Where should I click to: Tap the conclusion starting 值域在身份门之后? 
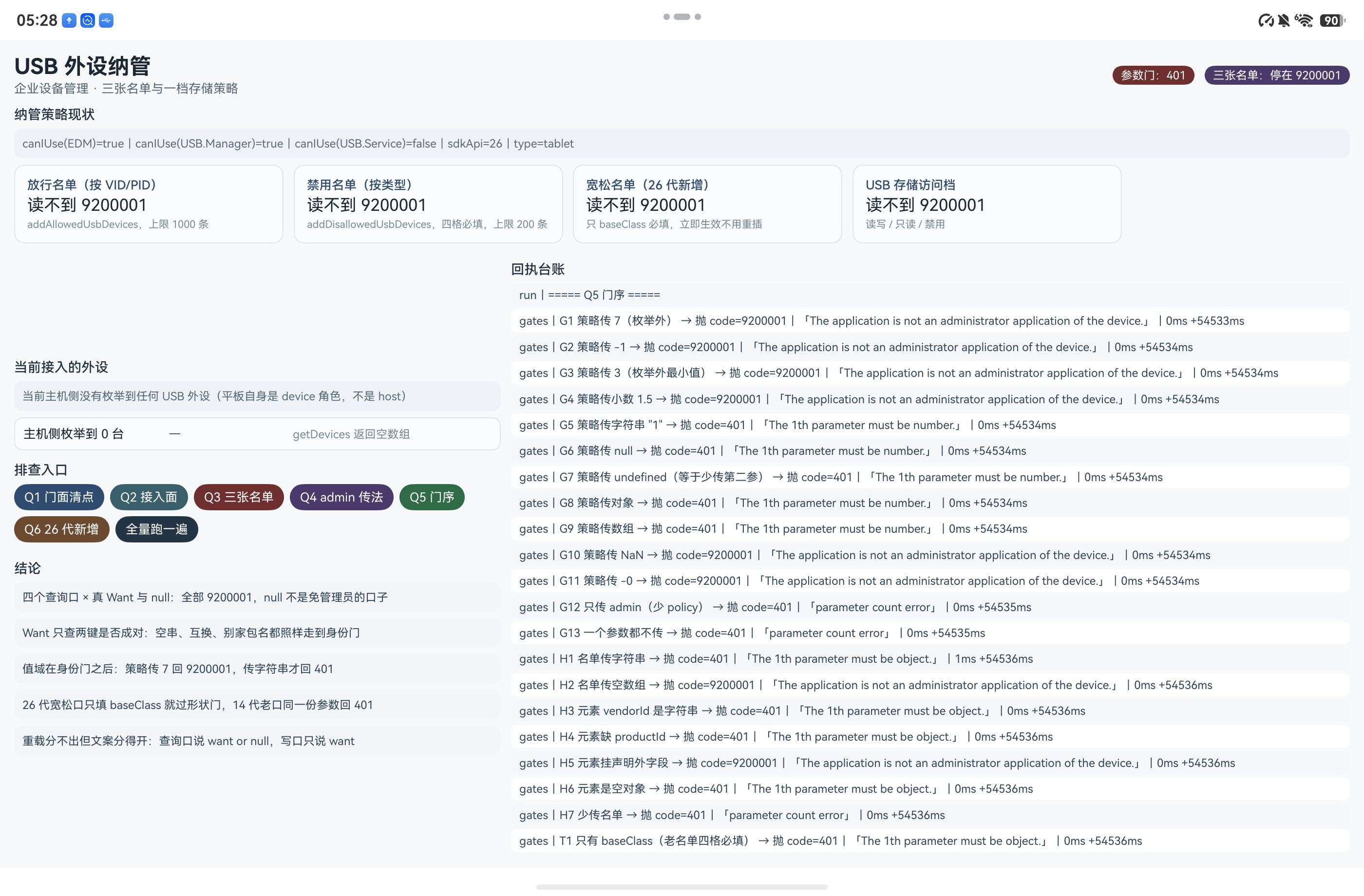click(x=257, y=669)
